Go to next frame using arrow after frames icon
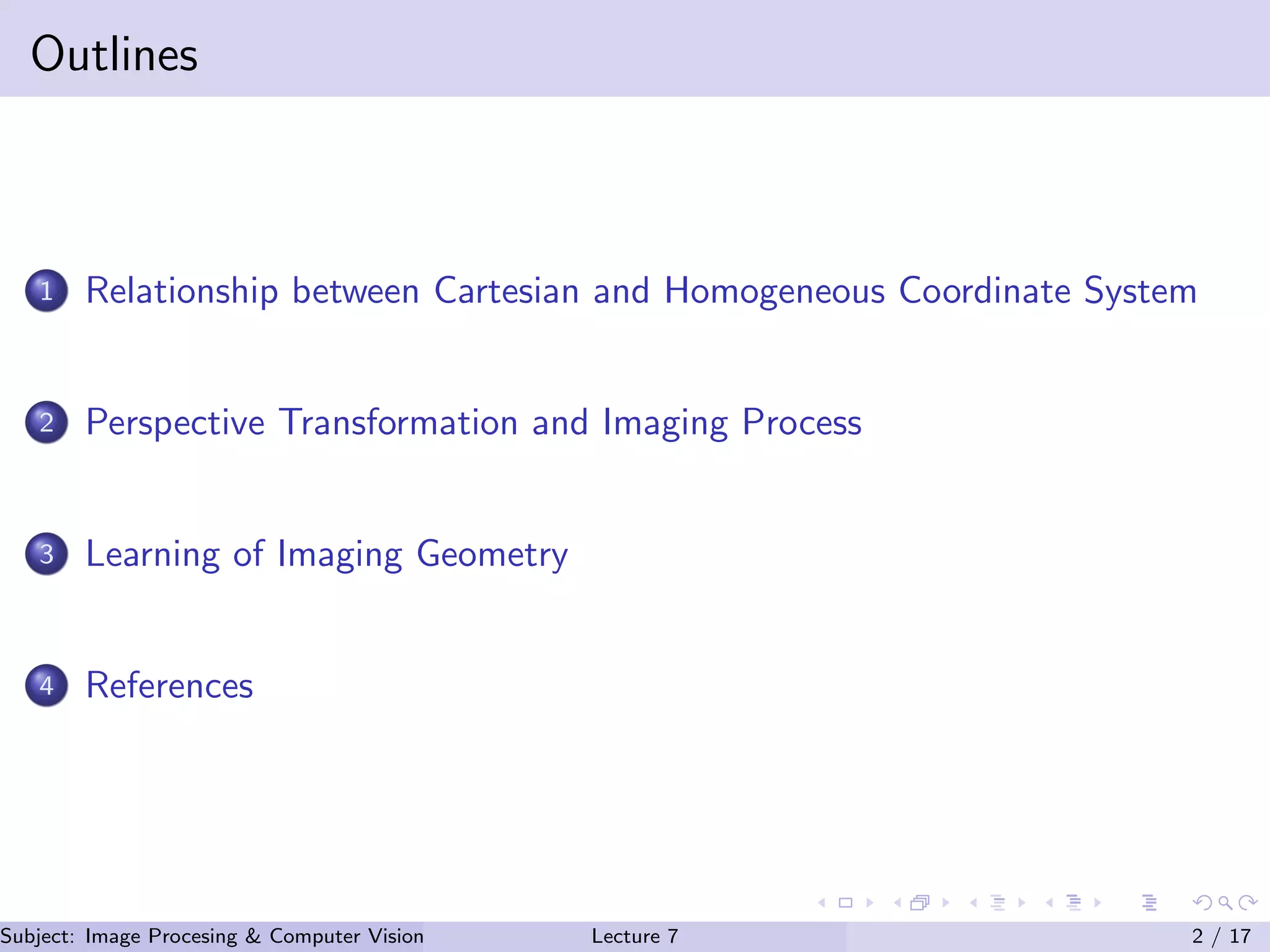The height and width of the screenshot is (952, 1270). (x=946, y=903)
